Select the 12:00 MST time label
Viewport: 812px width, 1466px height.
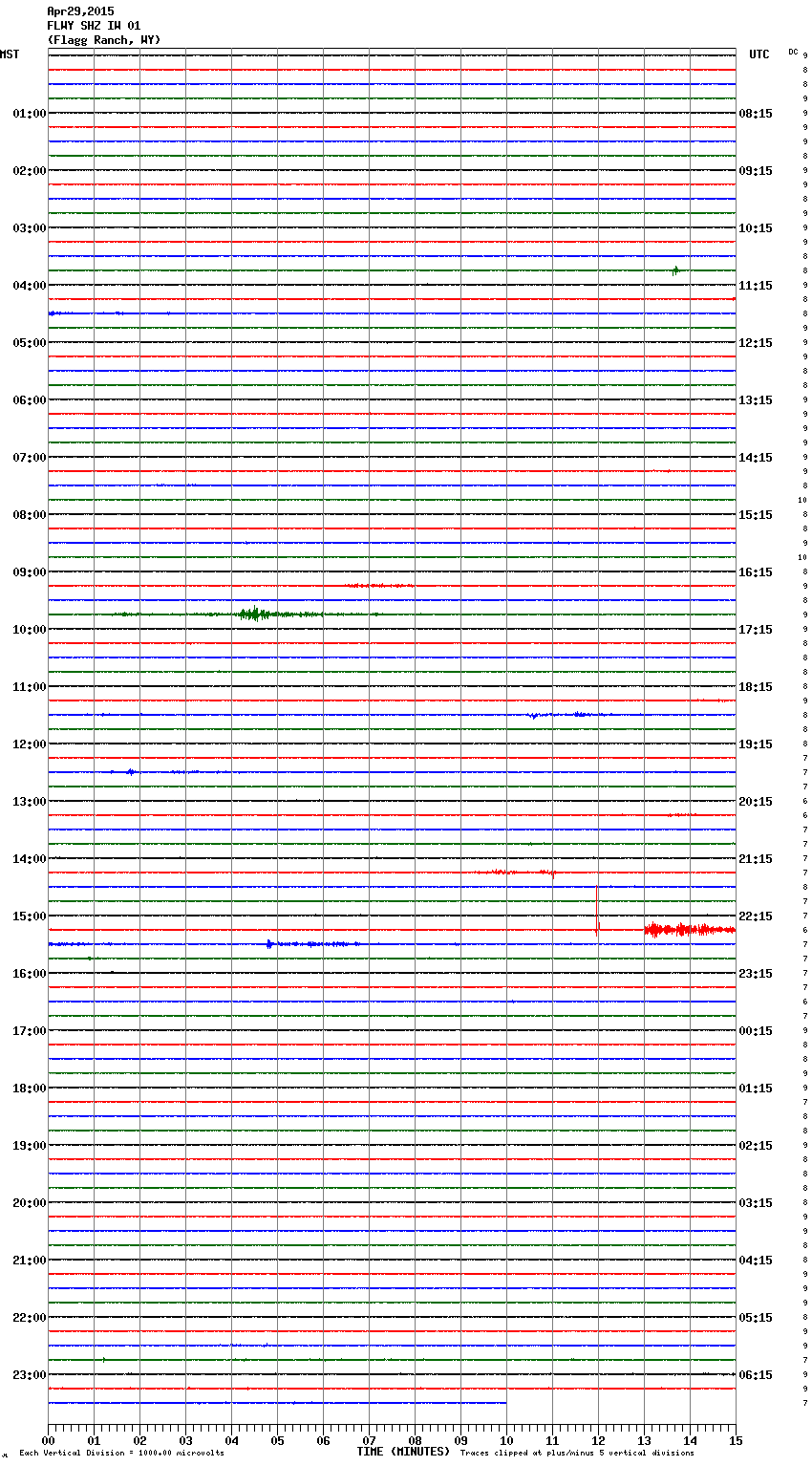30,744
